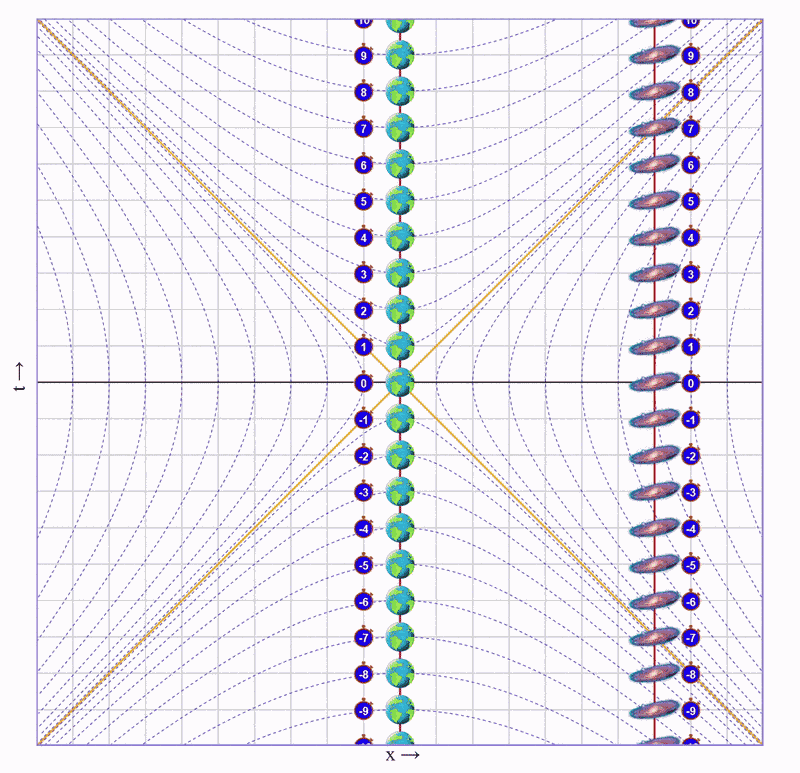
Task: Click the Earth globe at time 0
Action: (400, 382)
